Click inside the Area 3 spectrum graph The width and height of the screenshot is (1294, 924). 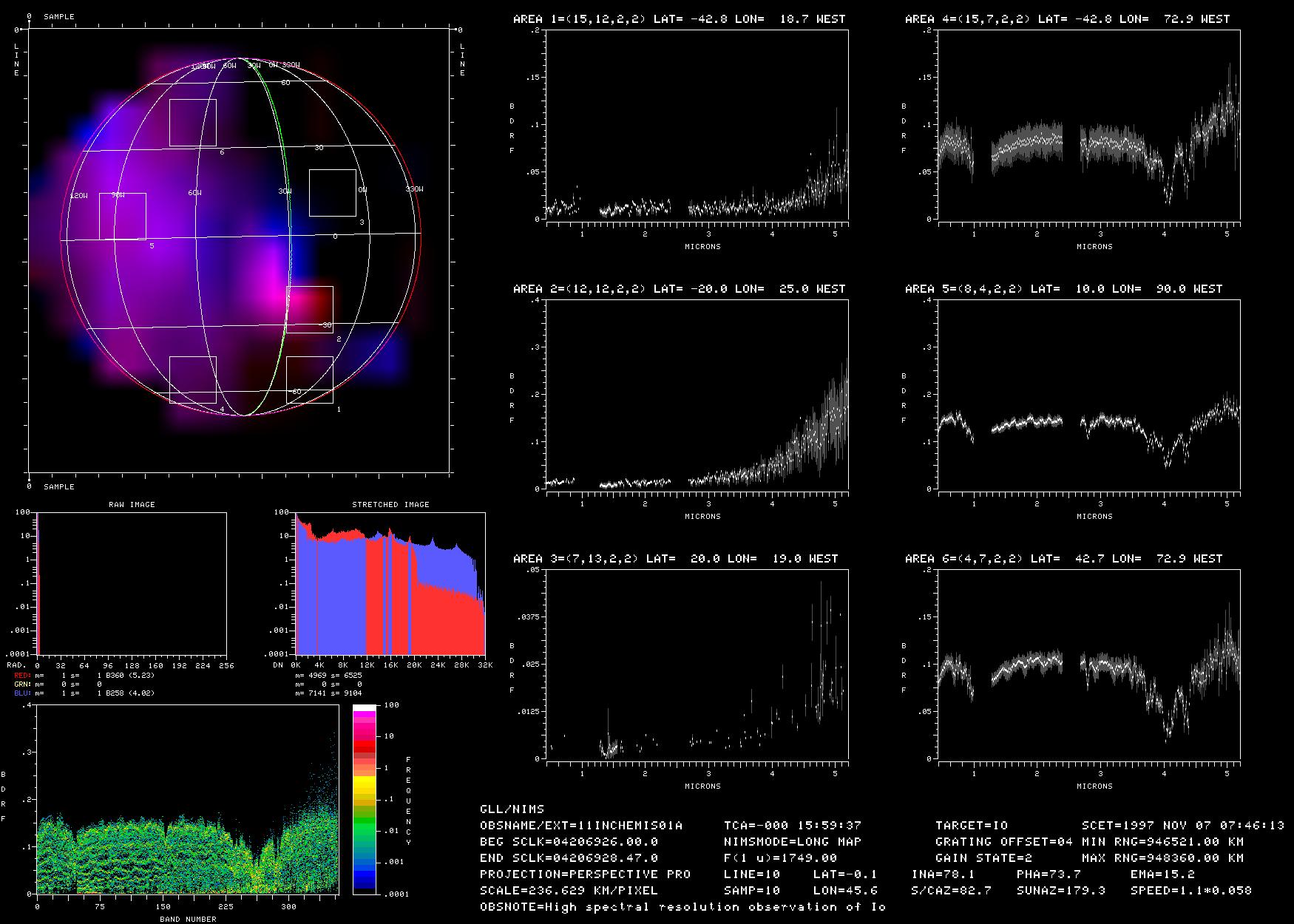697,665
